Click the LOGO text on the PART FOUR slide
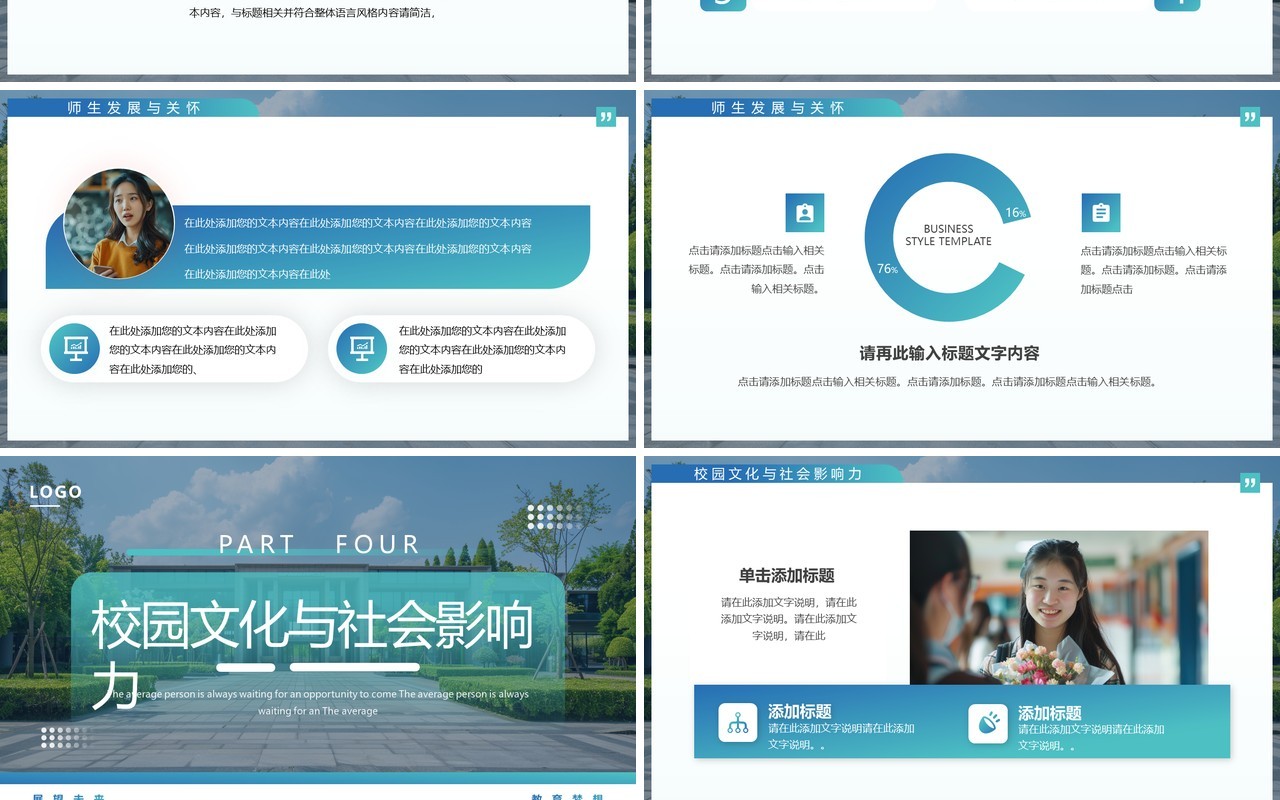Image resolution: width=1280 pixels, height=800 pixels. (x=56, y=492)
